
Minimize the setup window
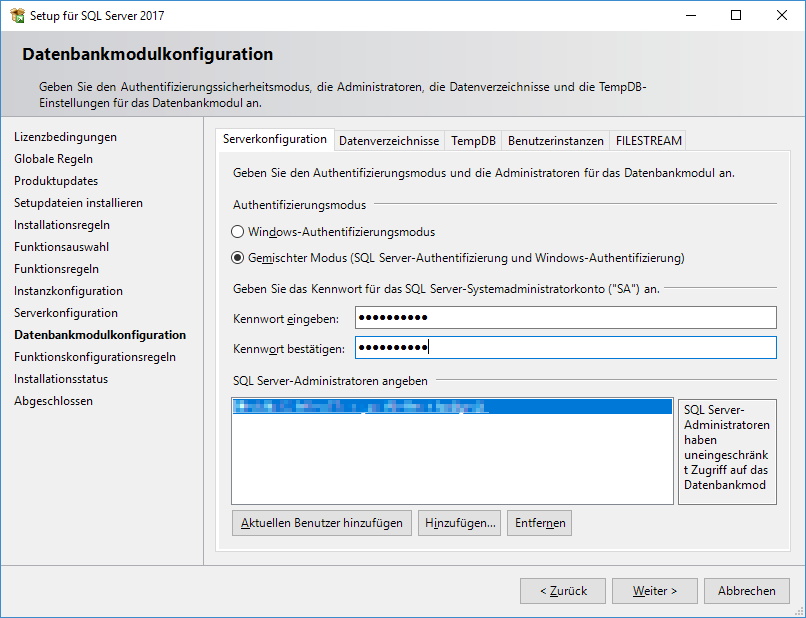tap(691, 15)
